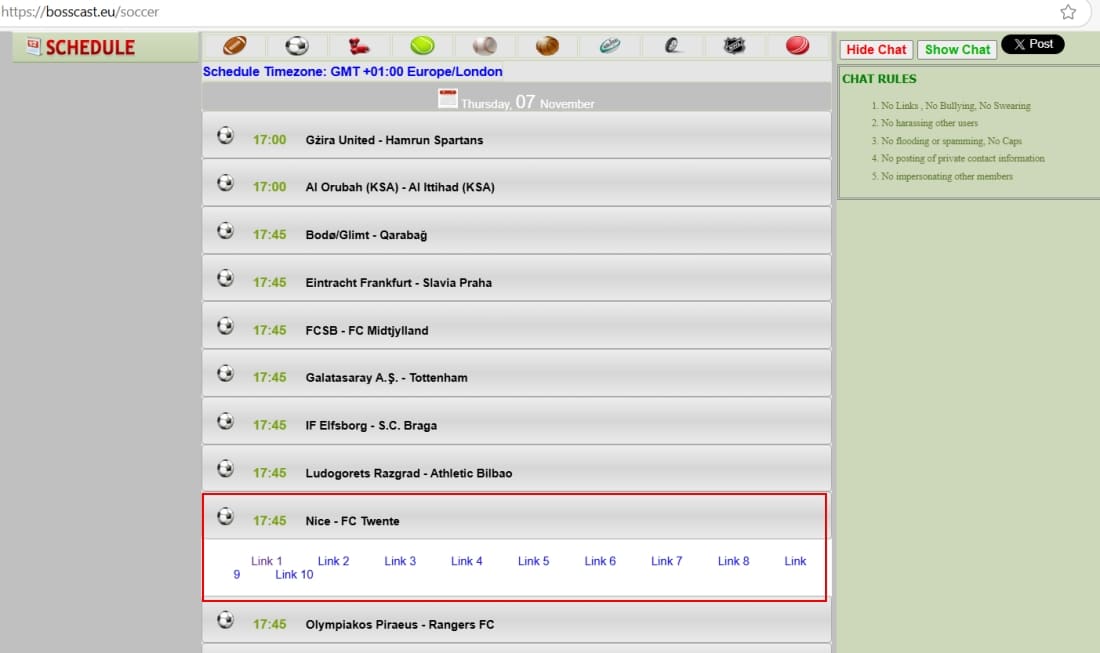Select the soccer ball category icon
This screenshot has height=653, width=1100.
pyautogui.click(x=297, y=46)
